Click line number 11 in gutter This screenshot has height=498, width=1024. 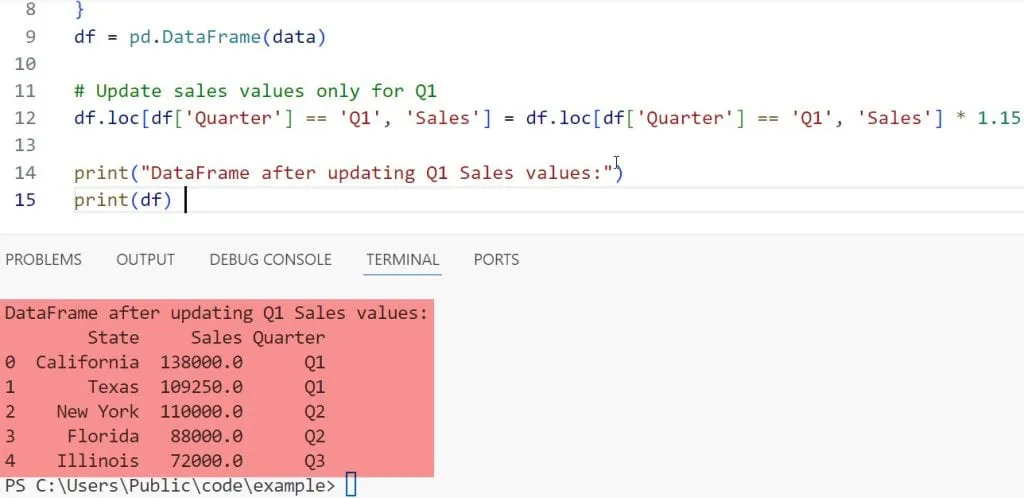[26, 91]
